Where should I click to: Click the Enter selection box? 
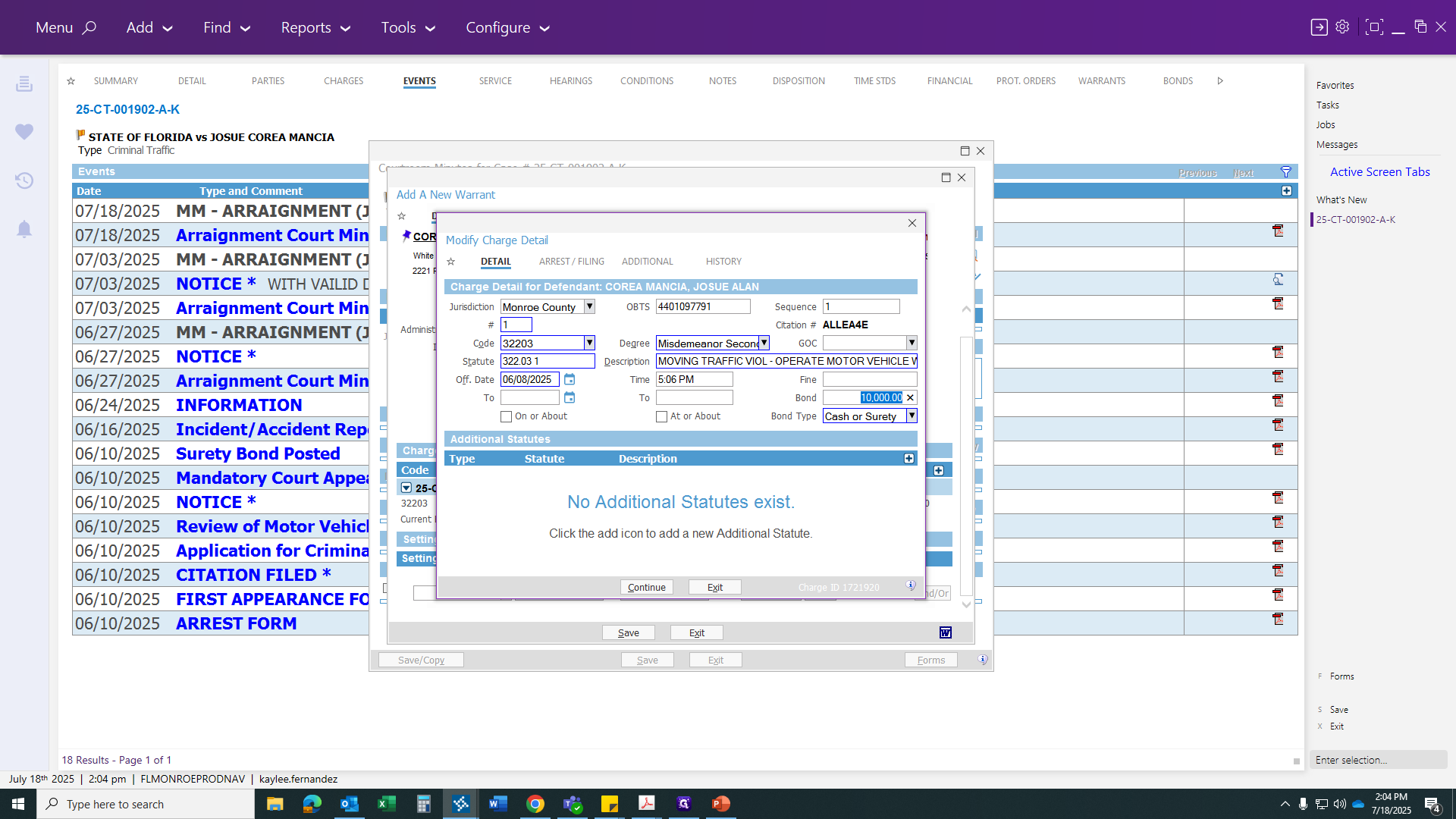pyautogui.click(x=1378, y=760)
